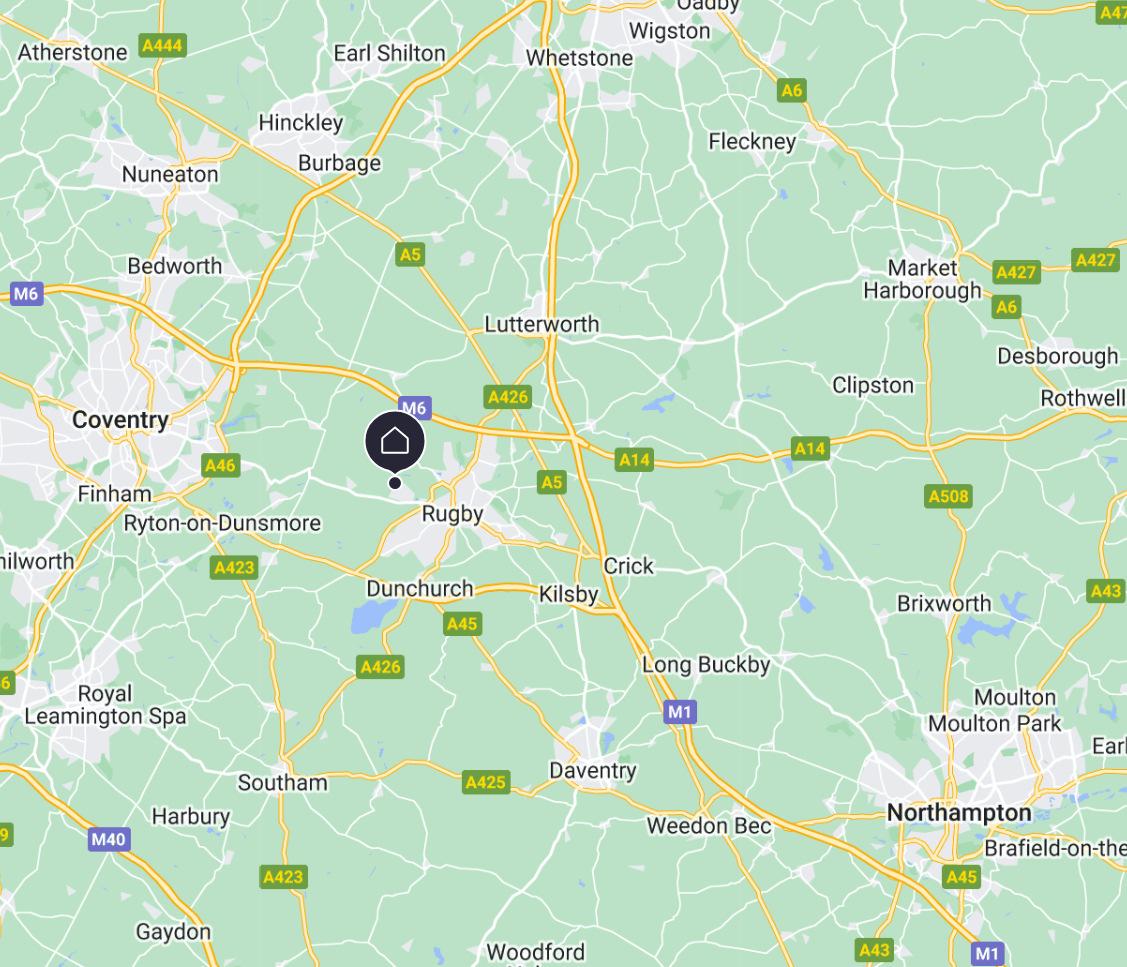Click the home location pin marker
The height and width of the screenshot is (967, 1127).
click(x=395, y=442)
